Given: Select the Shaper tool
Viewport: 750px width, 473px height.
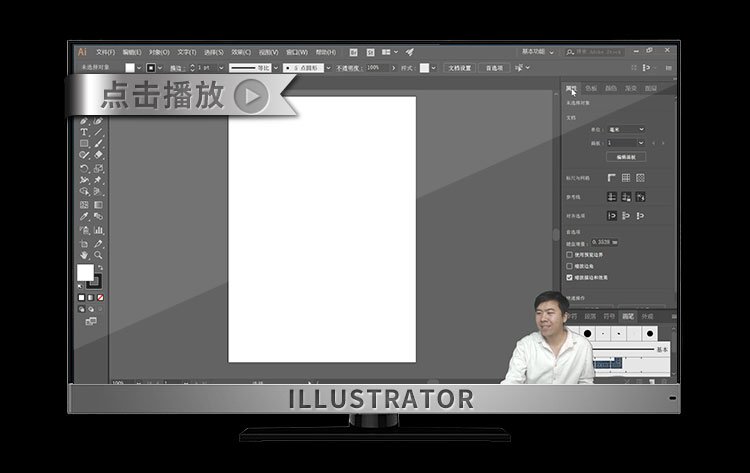Looking at the screenshot, I should pos(84,155).
